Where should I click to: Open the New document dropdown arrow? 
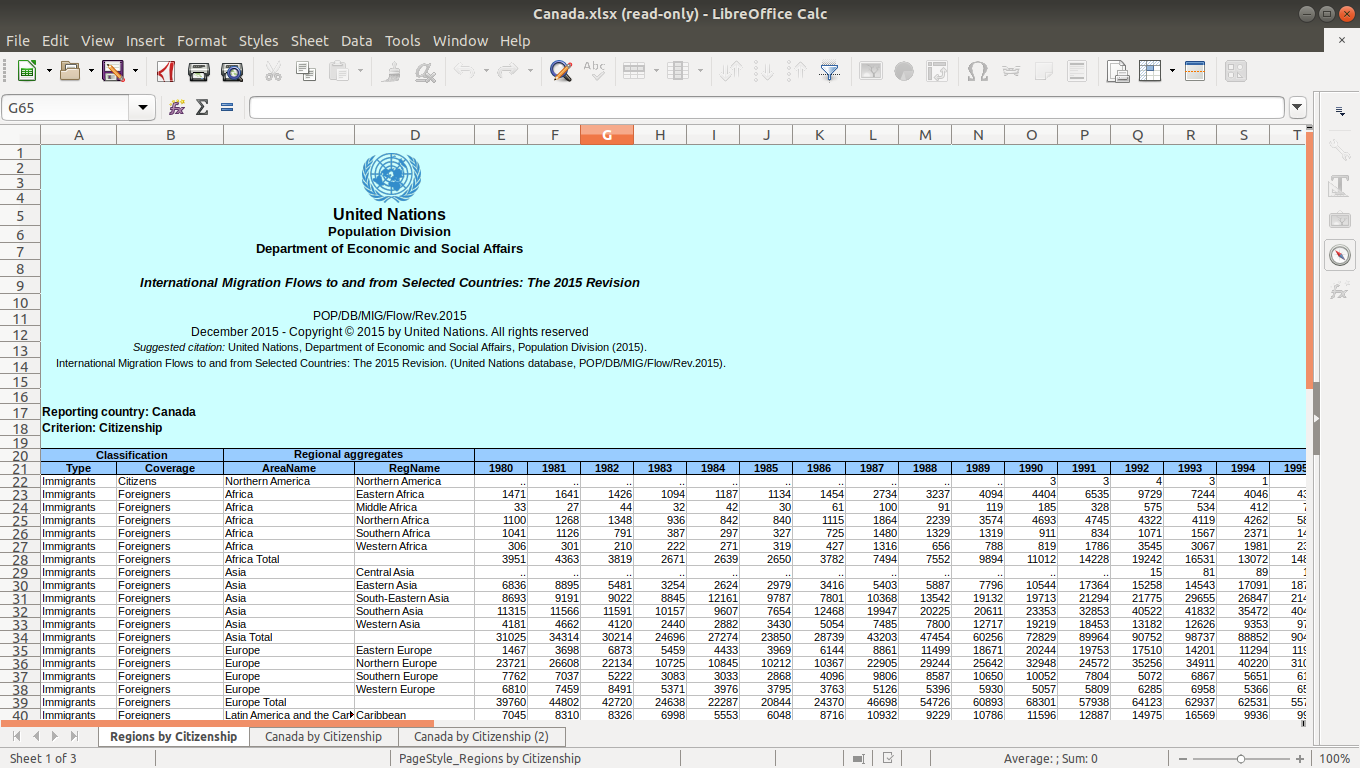pos(47,71)
